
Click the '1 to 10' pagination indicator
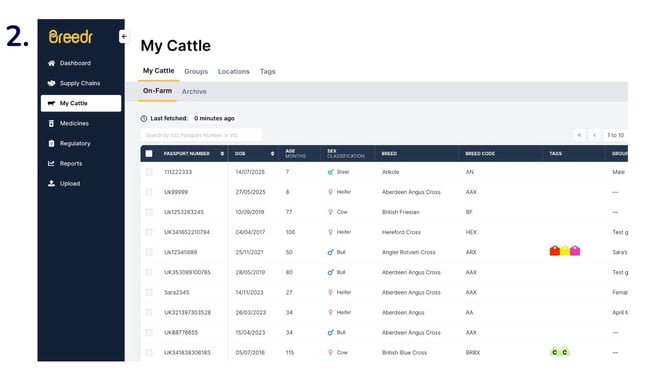click(x=615, y=135)
